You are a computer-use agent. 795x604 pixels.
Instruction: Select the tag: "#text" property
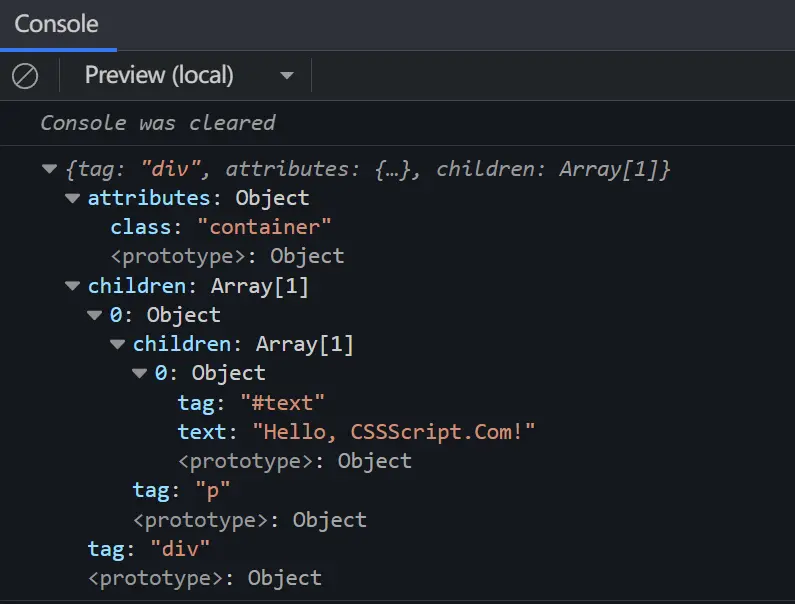tap(251, 403)
